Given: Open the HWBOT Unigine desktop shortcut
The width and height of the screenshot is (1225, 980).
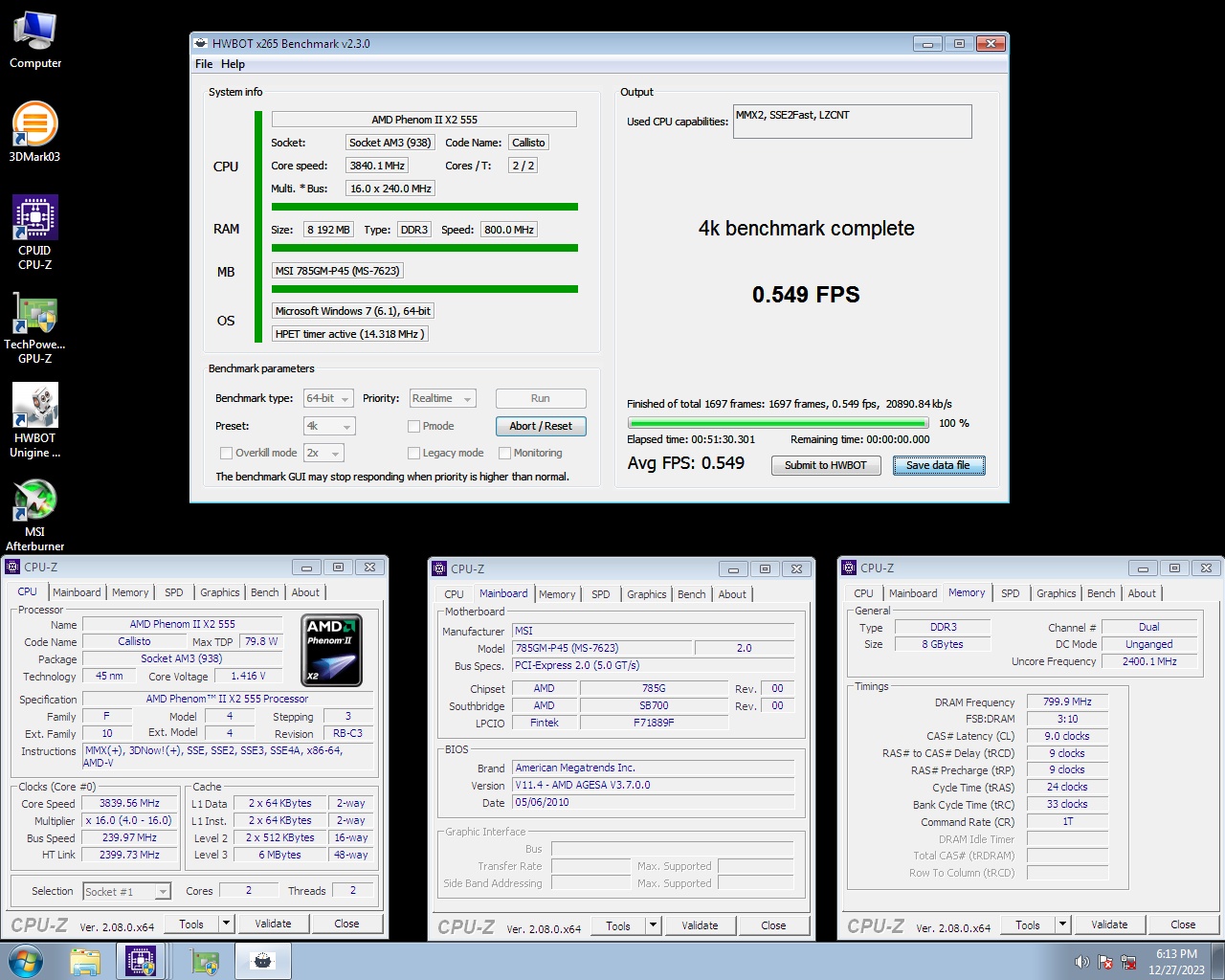Looking at the screenshot, I should point(34,420).
